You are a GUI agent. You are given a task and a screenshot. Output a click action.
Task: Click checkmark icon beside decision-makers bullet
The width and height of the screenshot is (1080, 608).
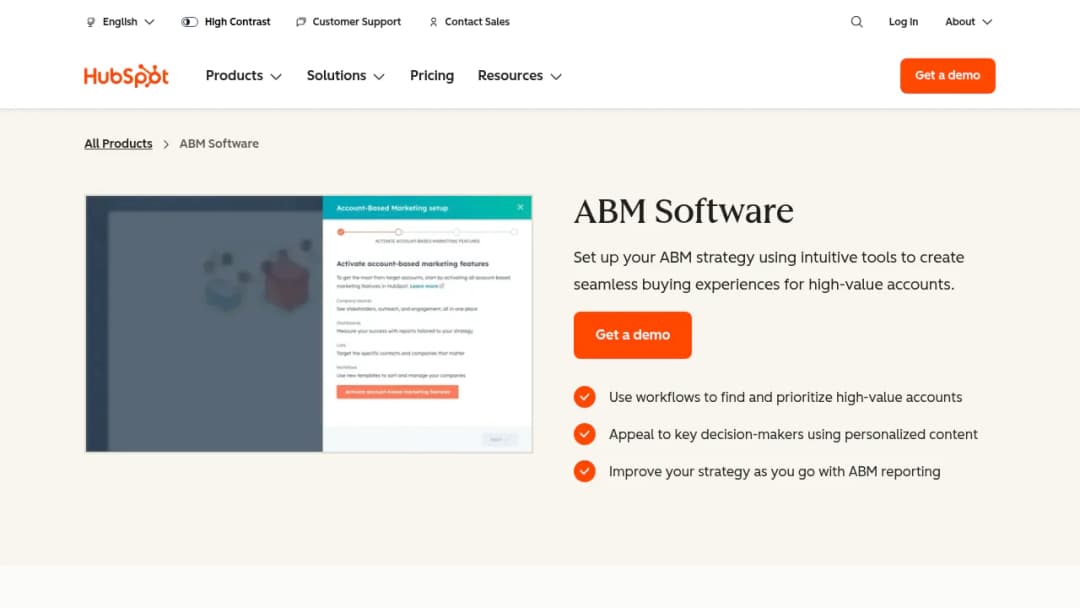click(x=585, y=434)
